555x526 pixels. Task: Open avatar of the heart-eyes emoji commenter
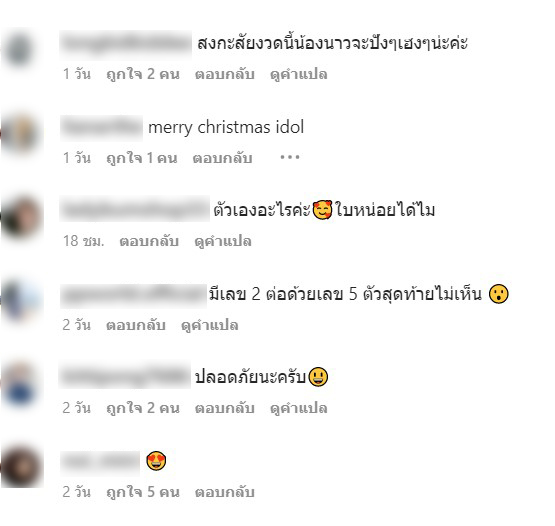pos(21,467)
